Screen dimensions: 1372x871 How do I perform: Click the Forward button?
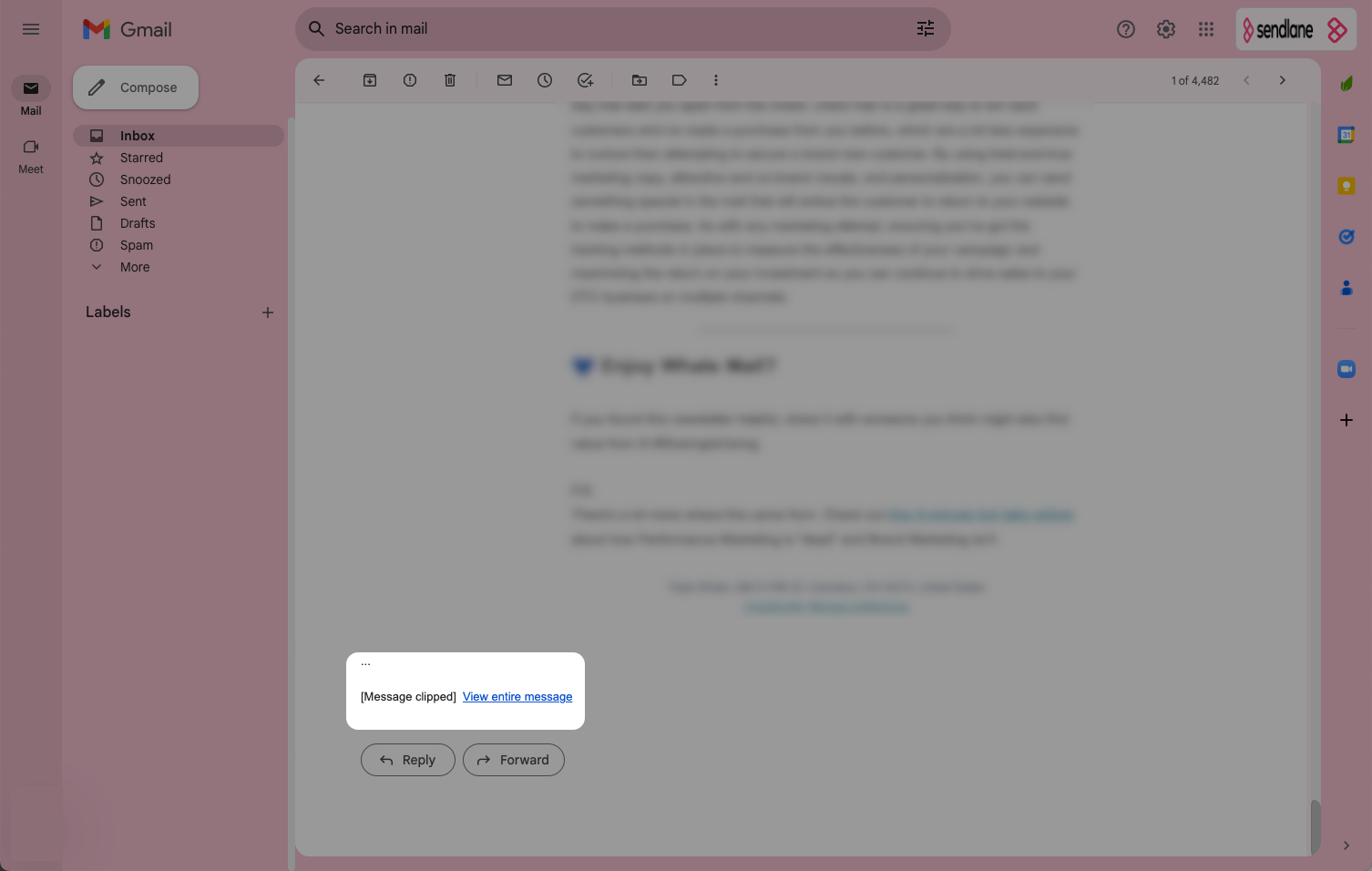[x=514, y=760]
